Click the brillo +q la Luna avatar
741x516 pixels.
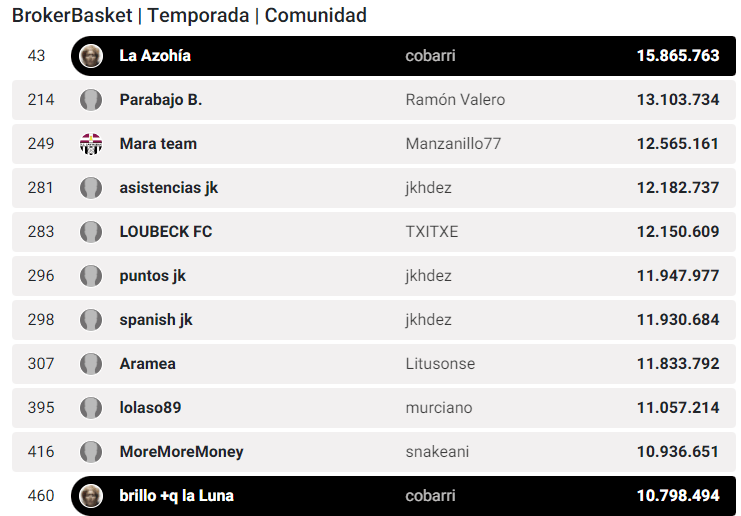coord(91,496)
